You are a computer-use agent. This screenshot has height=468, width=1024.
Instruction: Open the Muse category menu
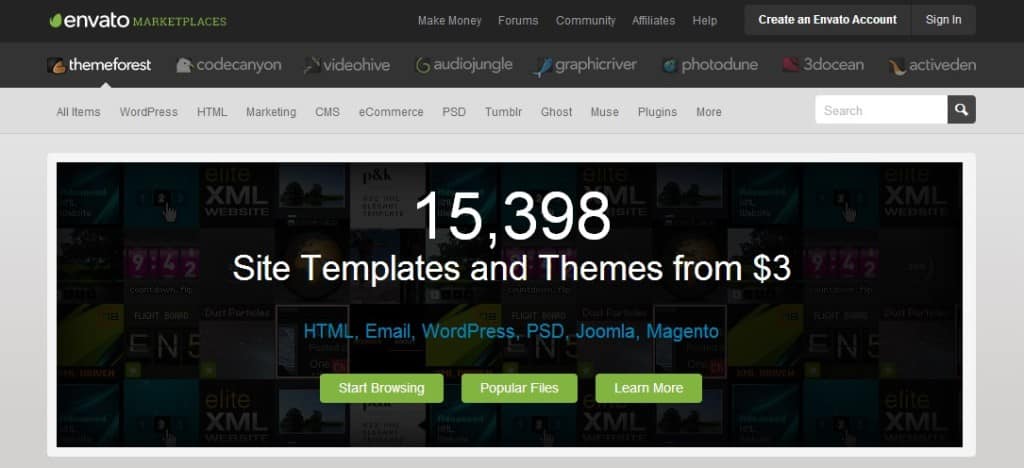point(605,112)
